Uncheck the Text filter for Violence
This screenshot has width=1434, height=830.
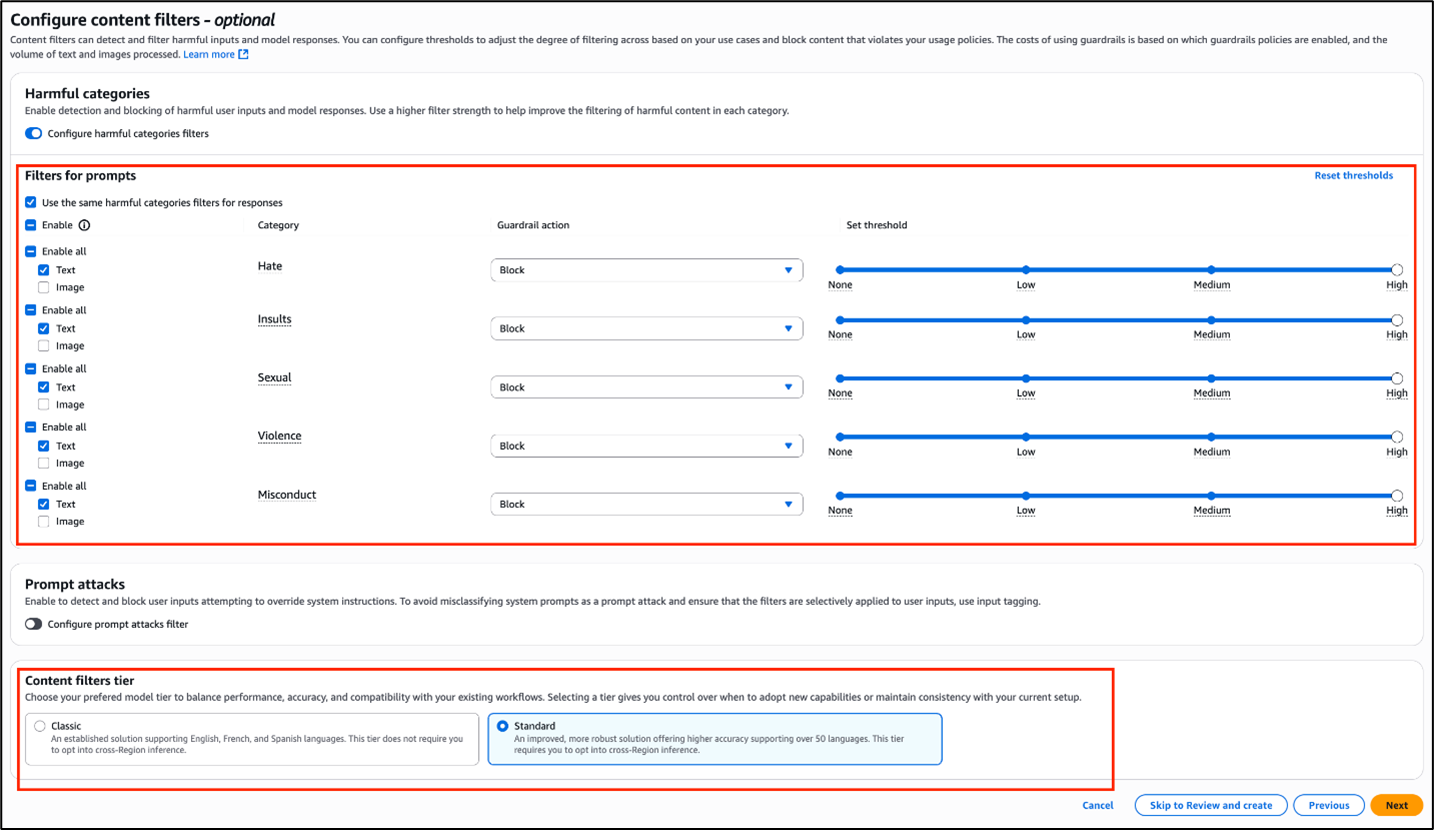[41, 445]
